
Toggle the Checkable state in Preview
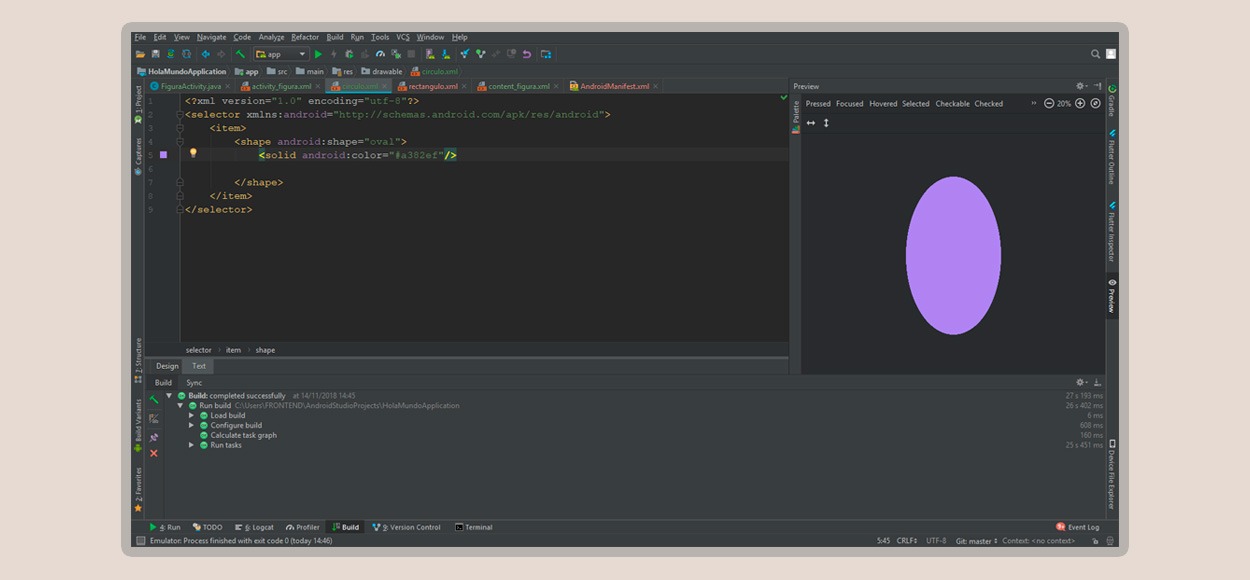pyautogui.click(x=952, y=103)
